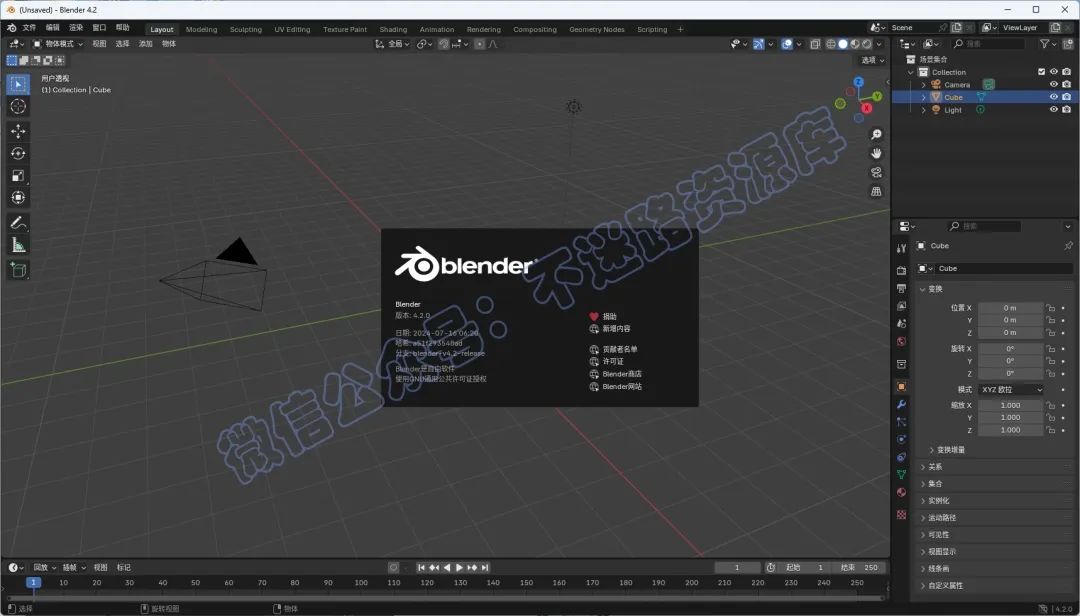Collapse the Collection tree item
This screenshot has width=1080, height=616.
point(911,72)
